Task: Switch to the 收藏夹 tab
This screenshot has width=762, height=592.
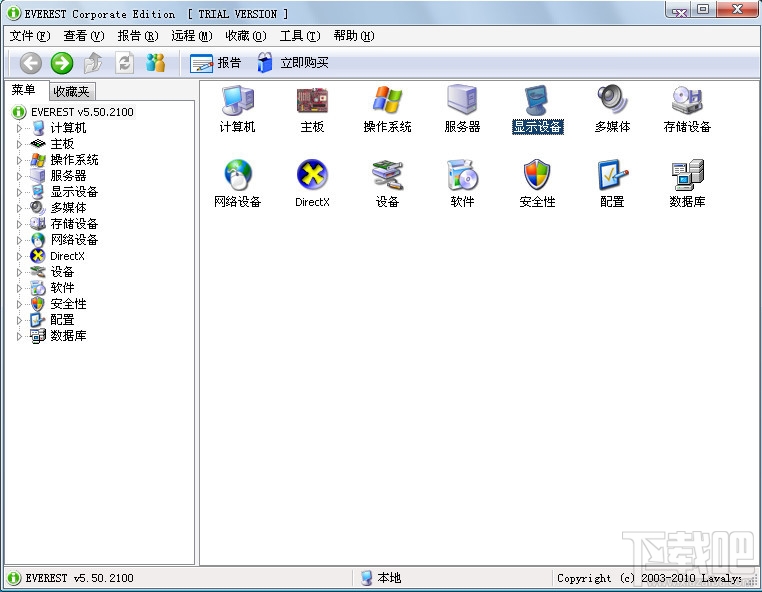Action: pos(71,91)
